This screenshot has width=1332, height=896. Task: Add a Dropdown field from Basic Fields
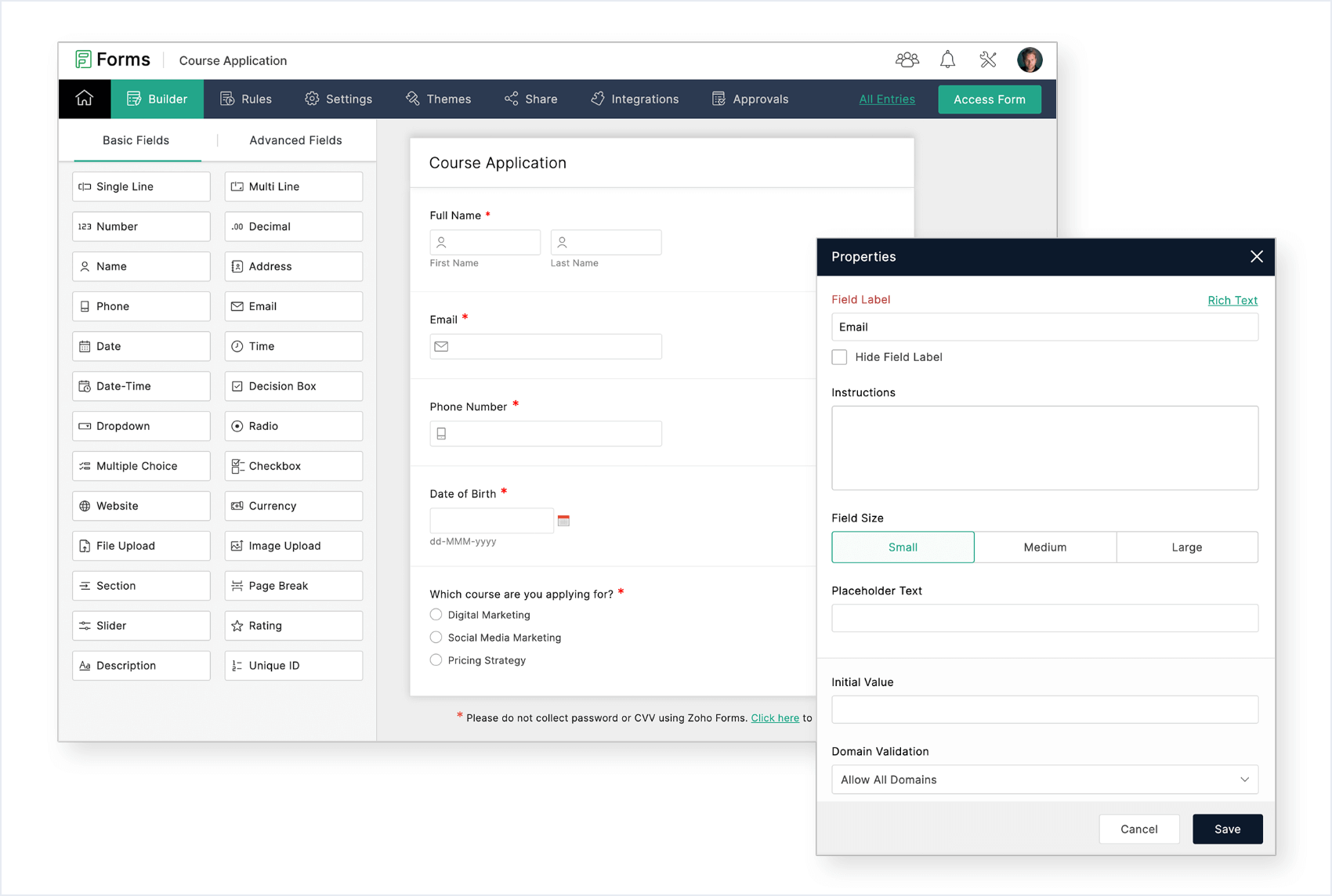pos(140,425)
